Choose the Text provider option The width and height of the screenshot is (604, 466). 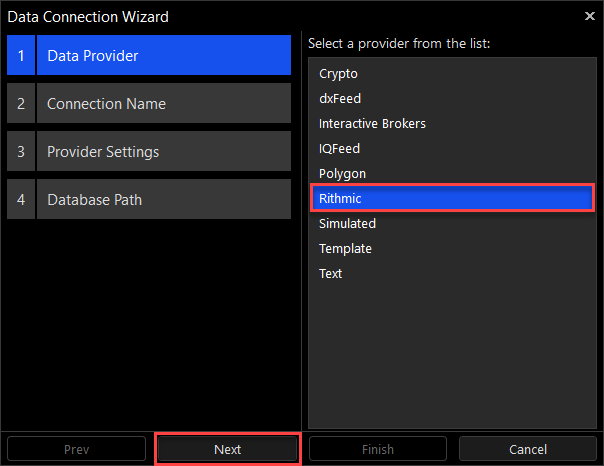[330, 274]
